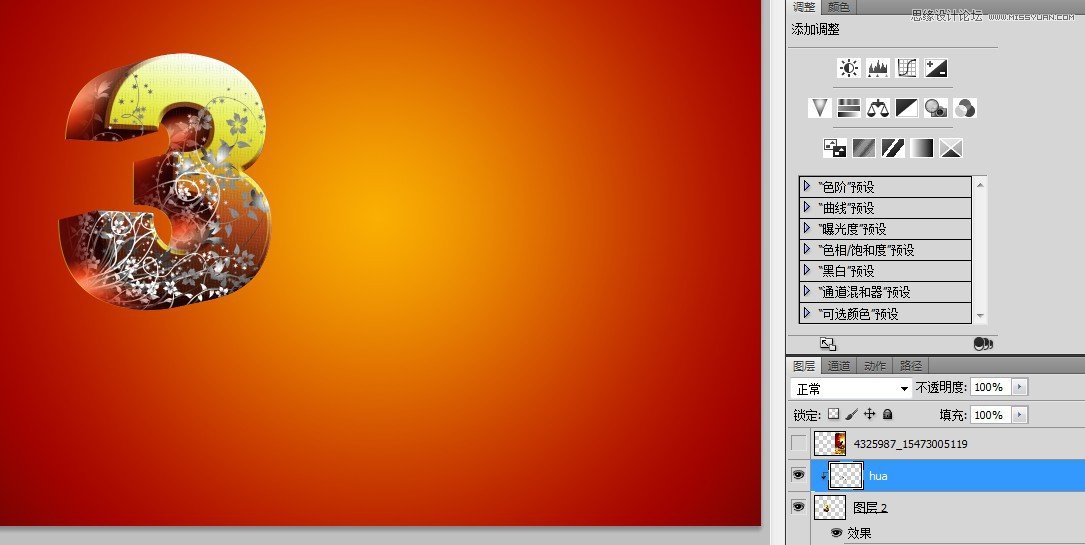Screen dimensions: 1085x545
Task: Show the 4325987_15473005119 layer
Action: coord(799,443)
